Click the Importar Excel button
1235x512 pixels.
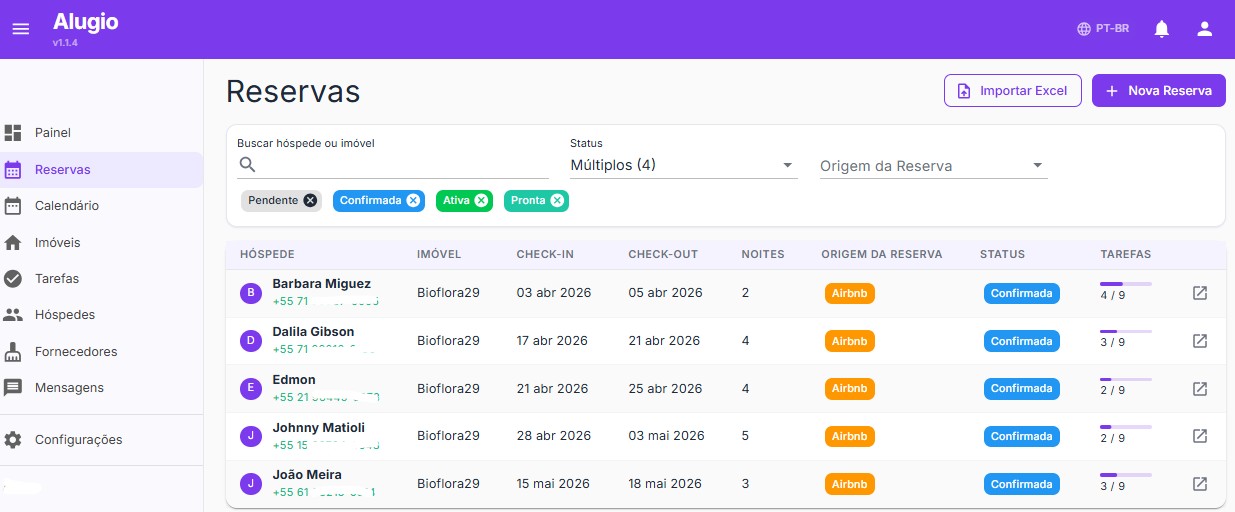(1013, 90)
